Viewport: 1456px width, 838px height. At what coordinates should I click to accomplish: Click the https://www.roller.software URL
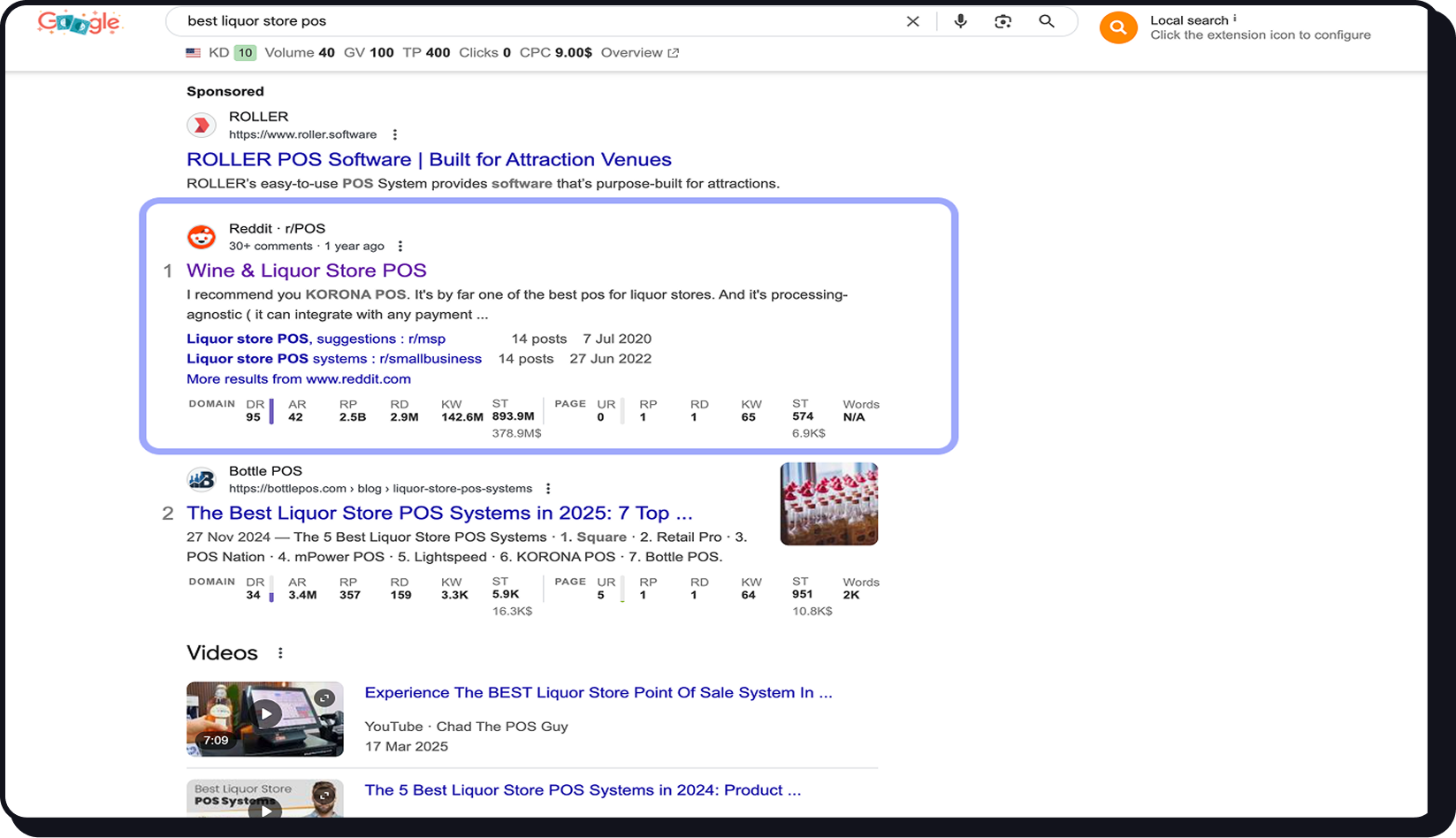[x=303, y=135]
